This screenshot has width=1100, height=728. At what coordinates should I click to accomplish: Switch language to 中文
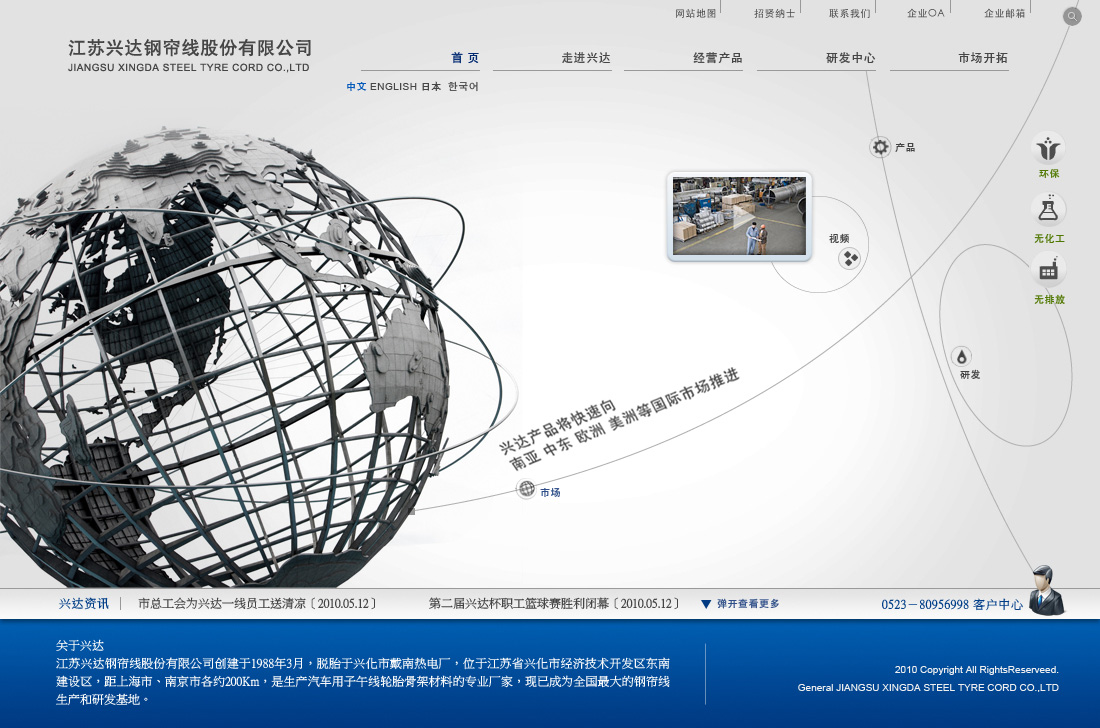point(356,86)
